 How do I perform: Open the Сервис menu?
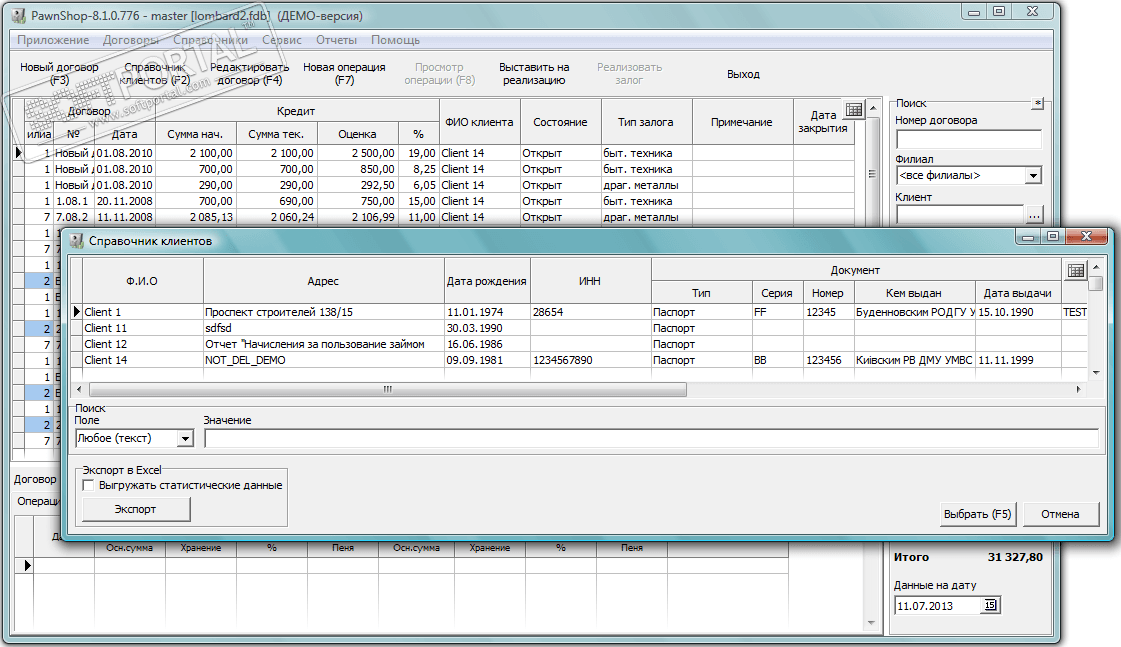(x=282, y=40)
